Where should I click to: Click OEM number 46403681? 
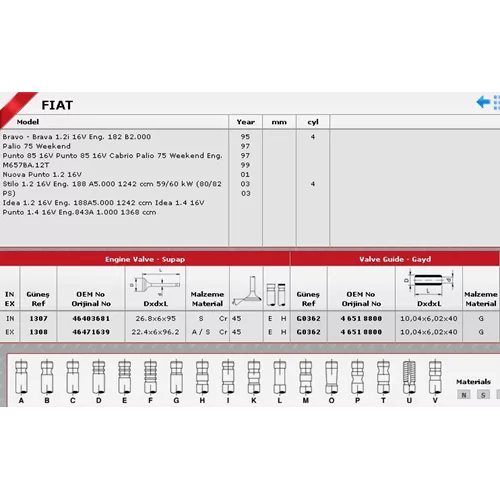(x=91, y=318)
